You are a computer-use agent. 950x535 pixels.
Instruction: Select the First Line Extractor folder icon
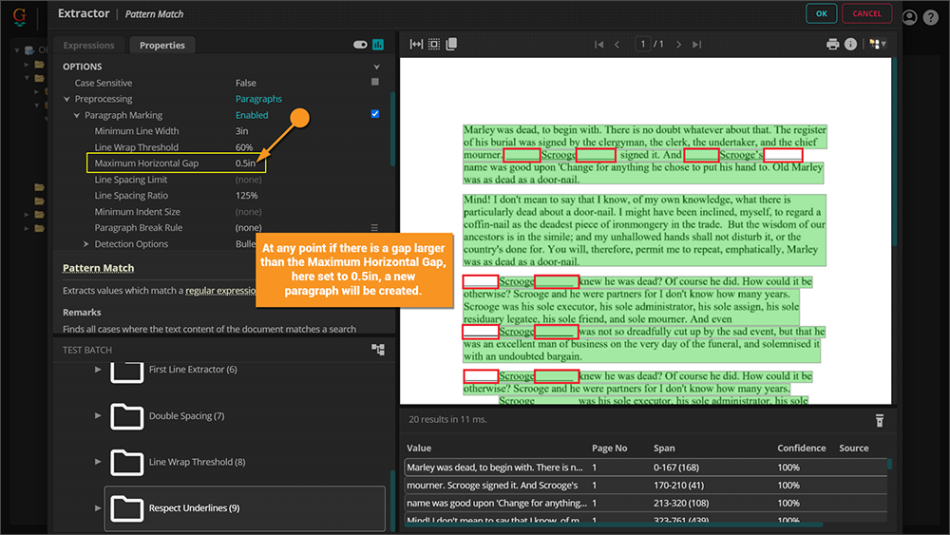pos(127,371)
